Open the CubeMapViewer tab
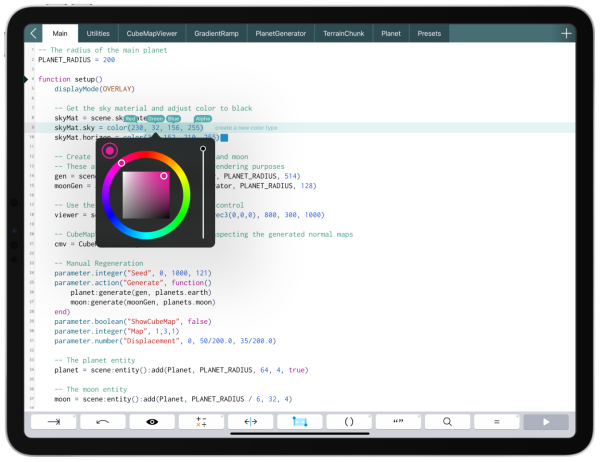The image size is (600, 462). (152, 34)
